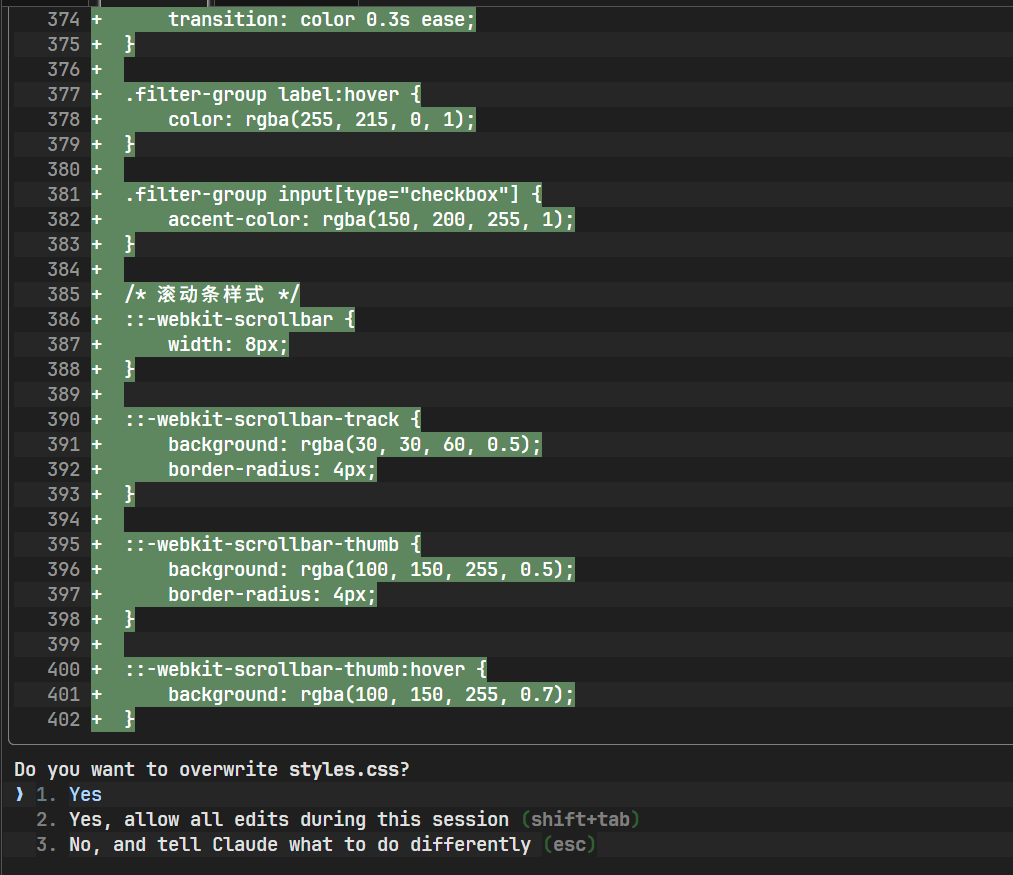Viewport: 1013px width, 875px height.
Task: Click line number 402 in the gutter
Action: coord(63,719)
